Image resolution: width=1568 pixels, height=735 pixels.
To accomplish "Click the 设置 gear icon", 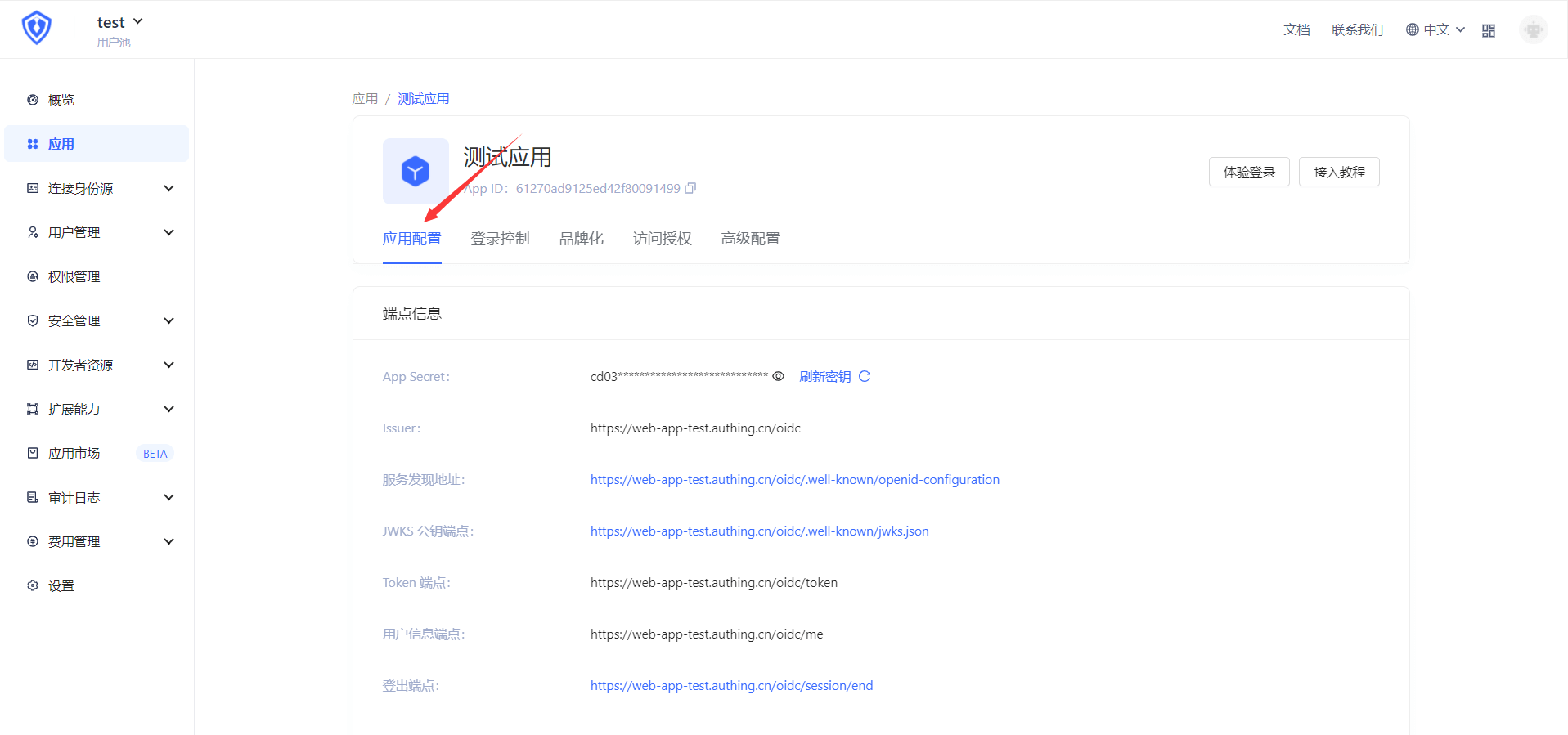I will tap(33, 585).
